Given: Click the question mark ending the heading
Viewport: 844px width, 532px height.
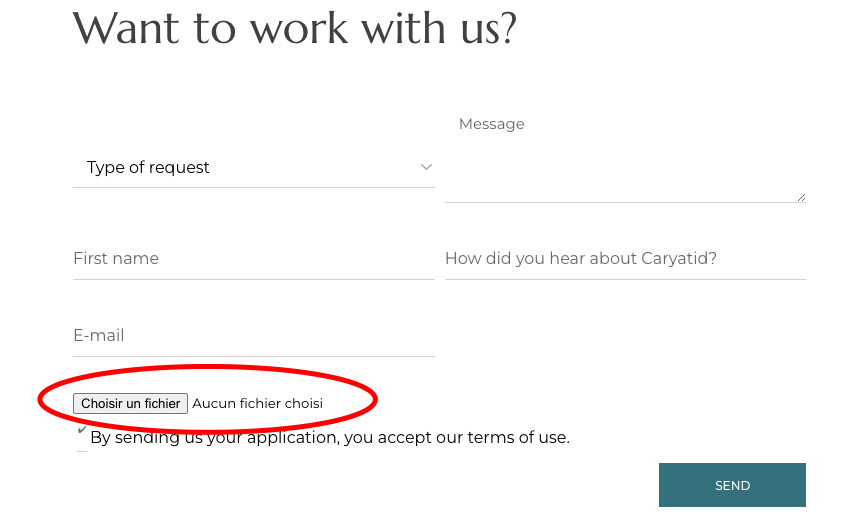Looking at the screenshot, I should (x=508, y=28).
